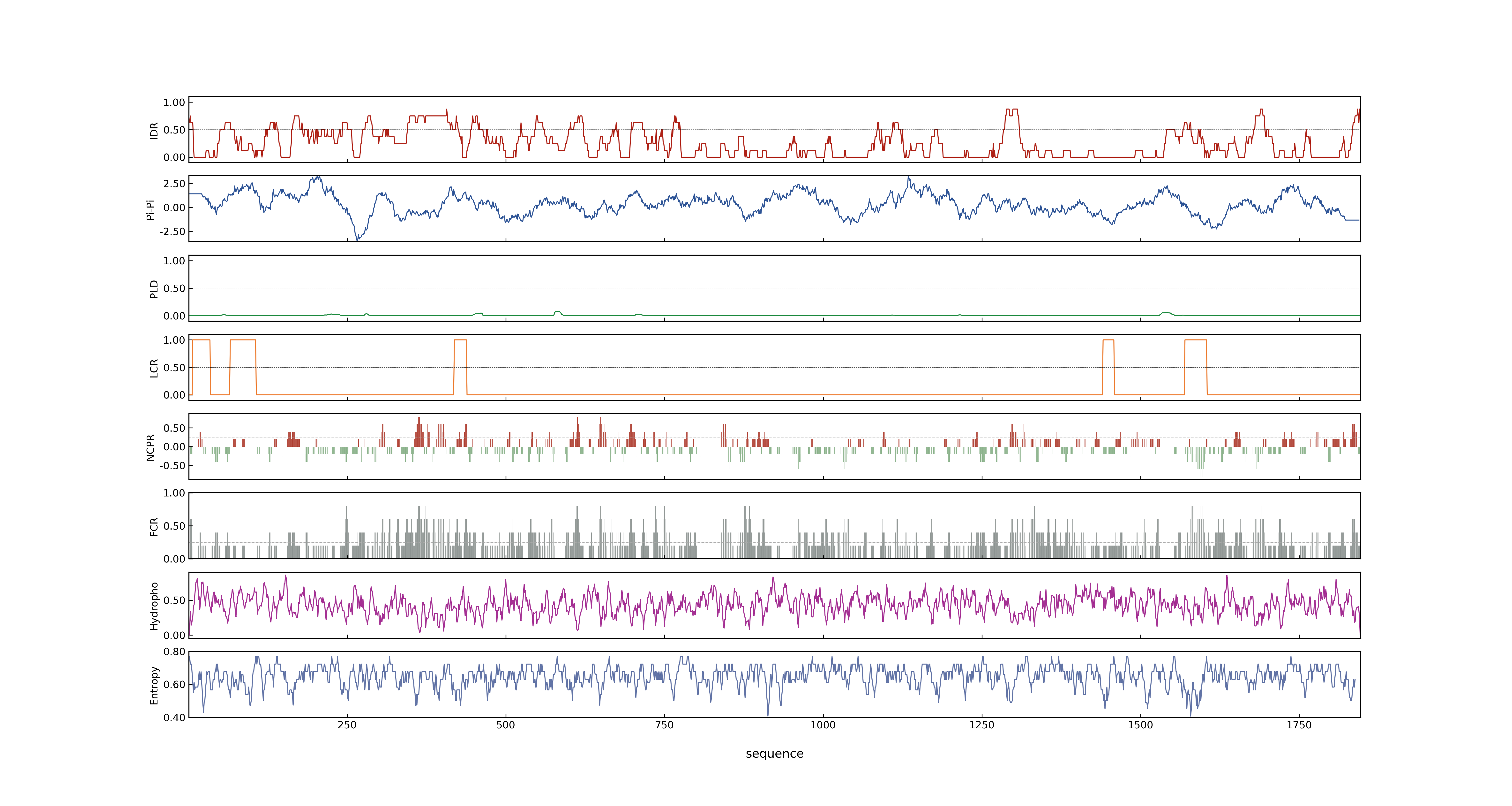Click the -2.50 tick on Pi-Pi axis
The height and width of the screenshot is (806, 1512).
pyautogui.click(x=172, y=232)
